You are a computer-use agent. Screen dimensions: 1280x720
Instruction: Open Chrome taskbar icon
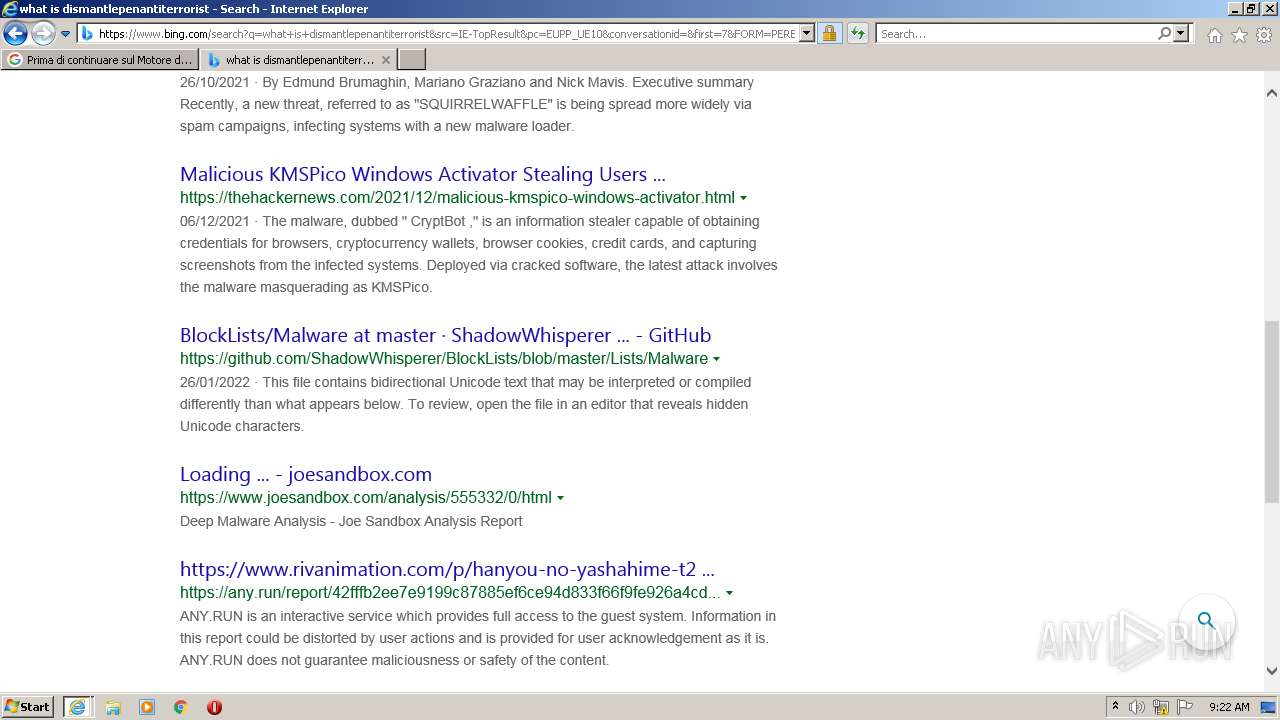click(181, 707)
